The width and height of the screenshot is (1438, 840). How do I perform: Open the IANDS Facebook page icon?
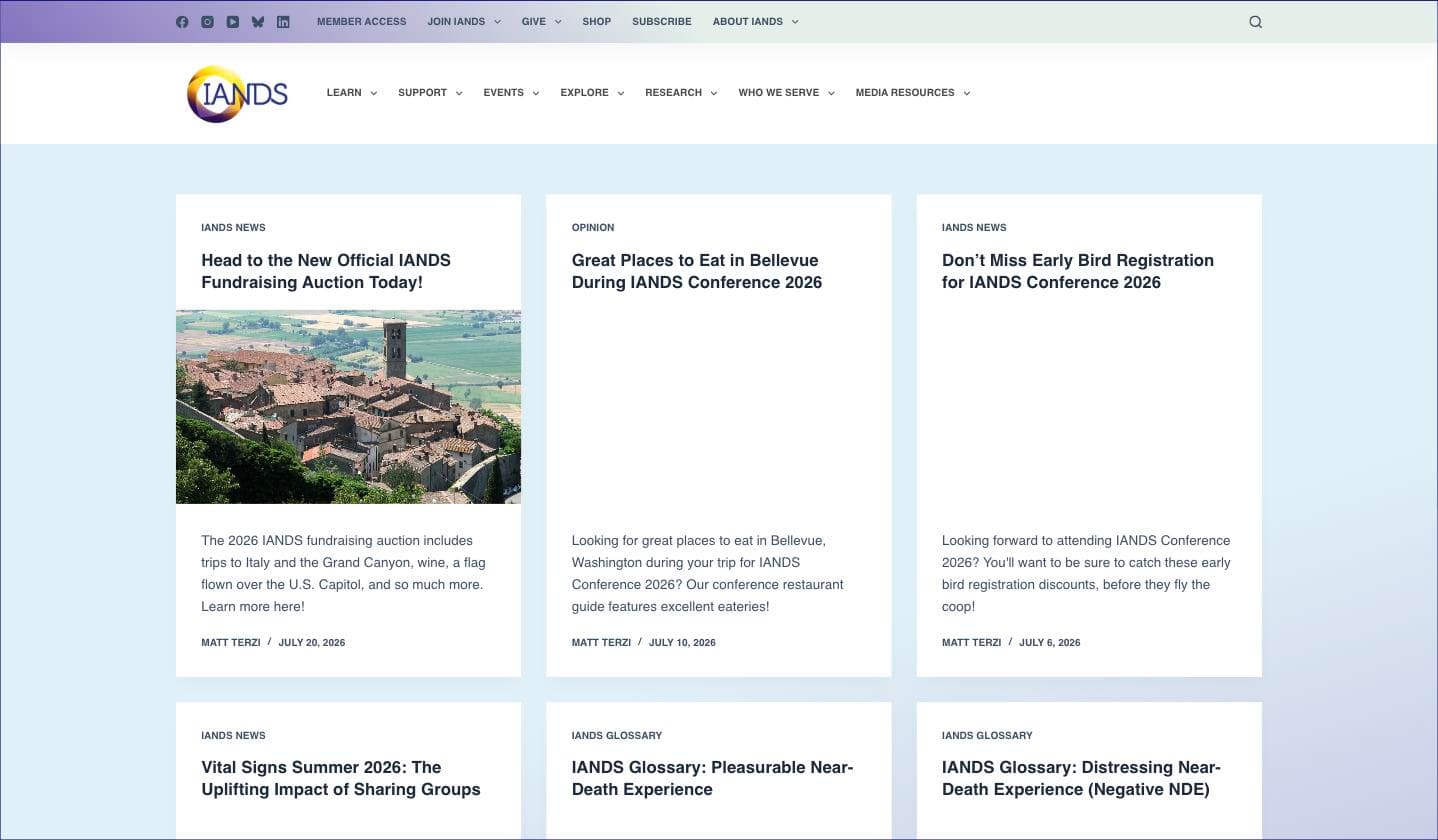182,22
